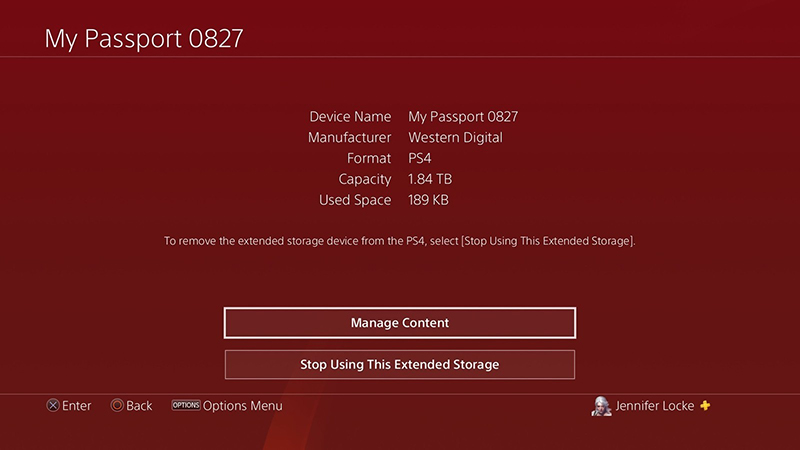Click the My Passport 0827 page title
800x450 pixels.
click(144, 39)
